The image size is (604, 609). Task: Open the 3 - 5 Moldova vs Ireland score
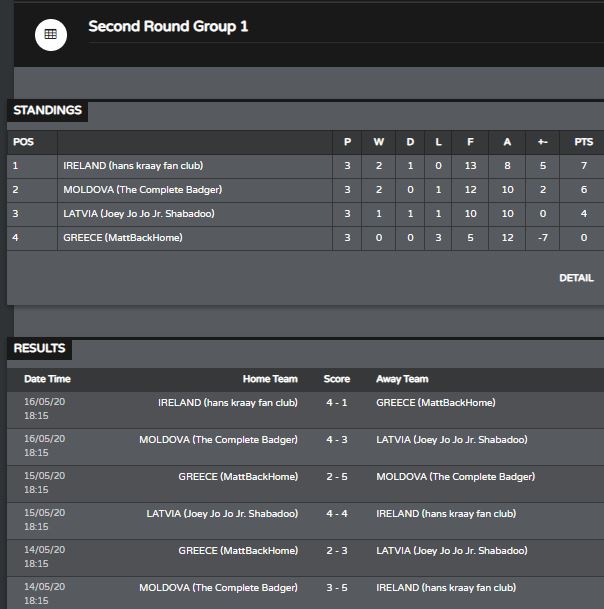point(337,587)
